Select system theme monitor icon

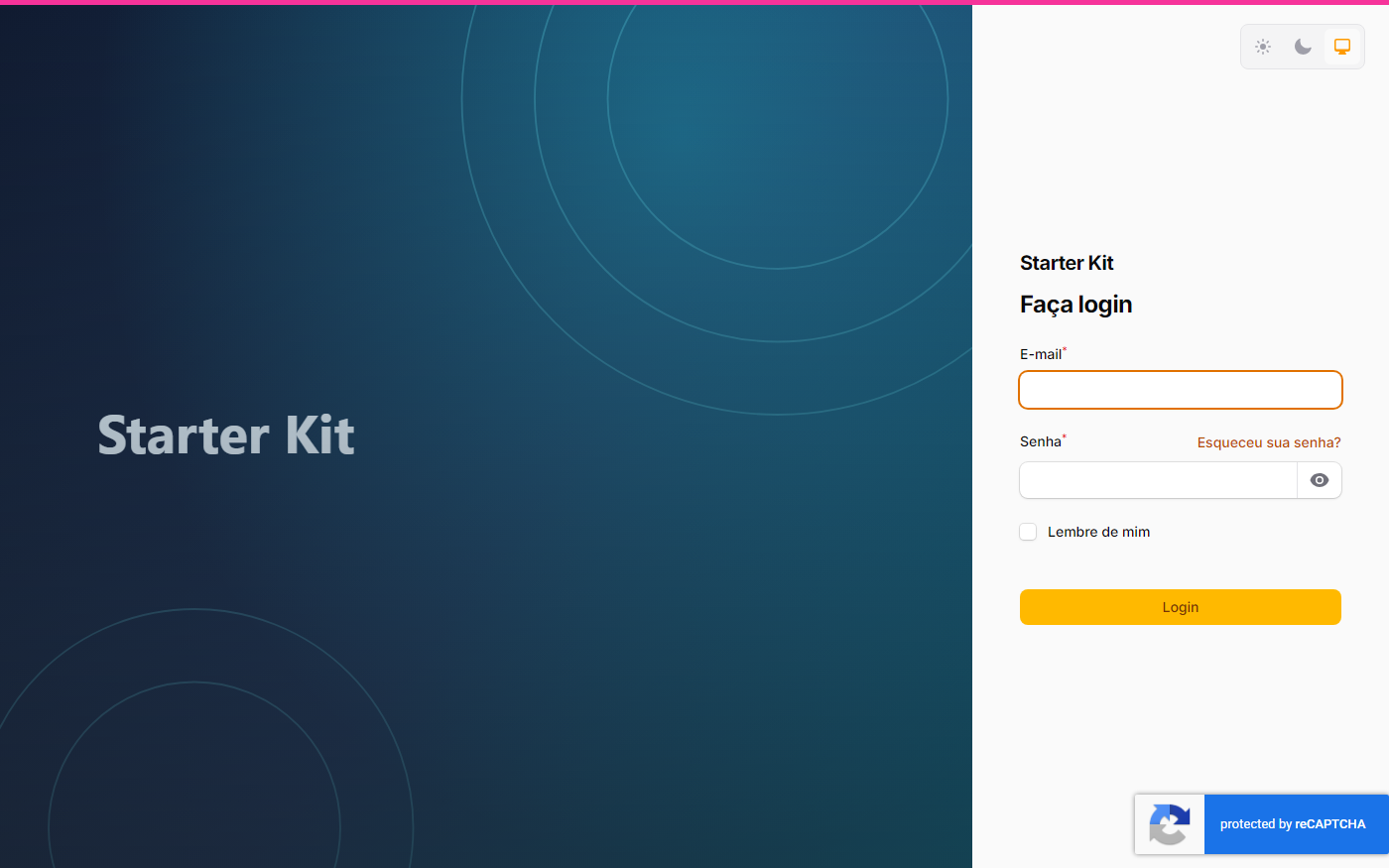[x=1342, y=47]
